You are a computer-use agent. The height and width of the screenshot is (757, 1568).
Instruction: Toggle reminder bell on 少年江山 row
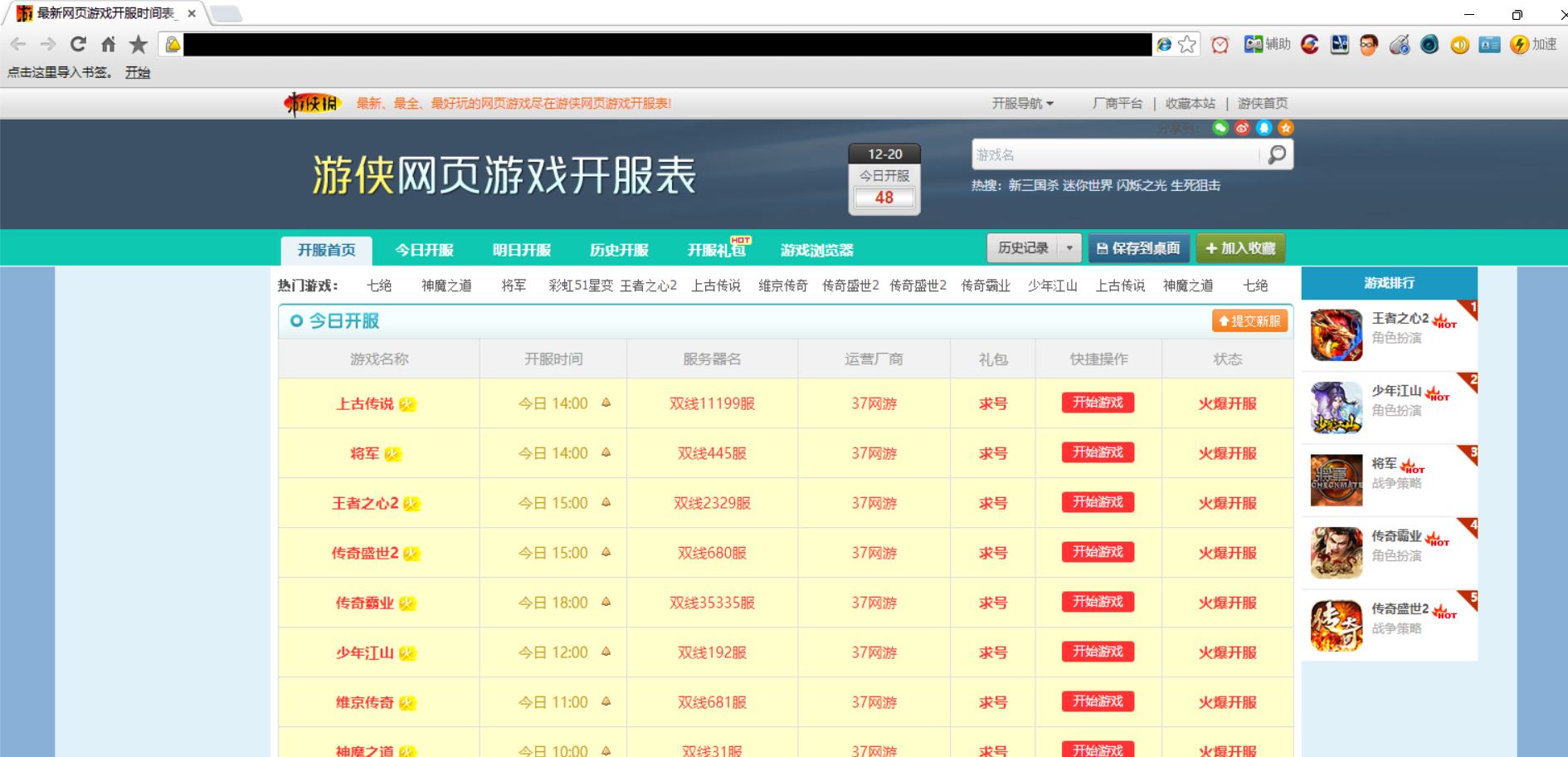coord(606,652)
